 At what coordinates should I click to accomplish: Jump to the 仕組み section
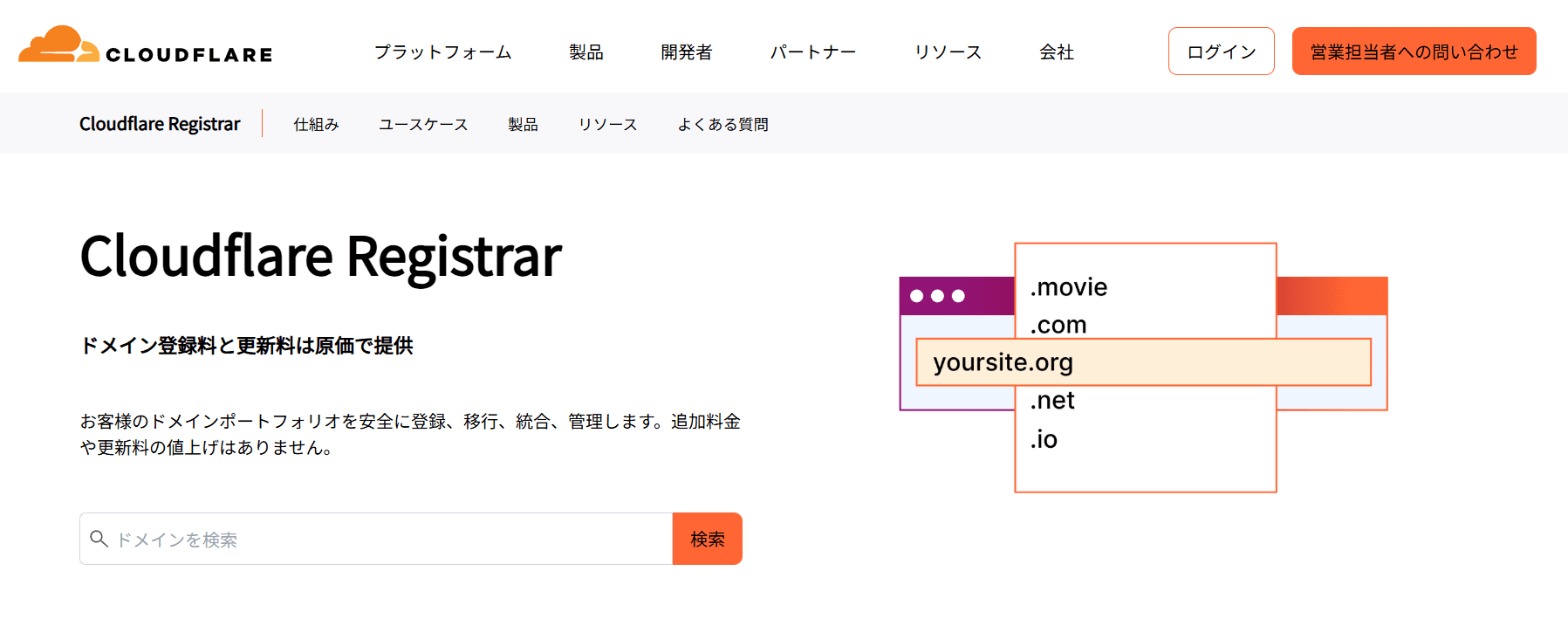(316, 125)
